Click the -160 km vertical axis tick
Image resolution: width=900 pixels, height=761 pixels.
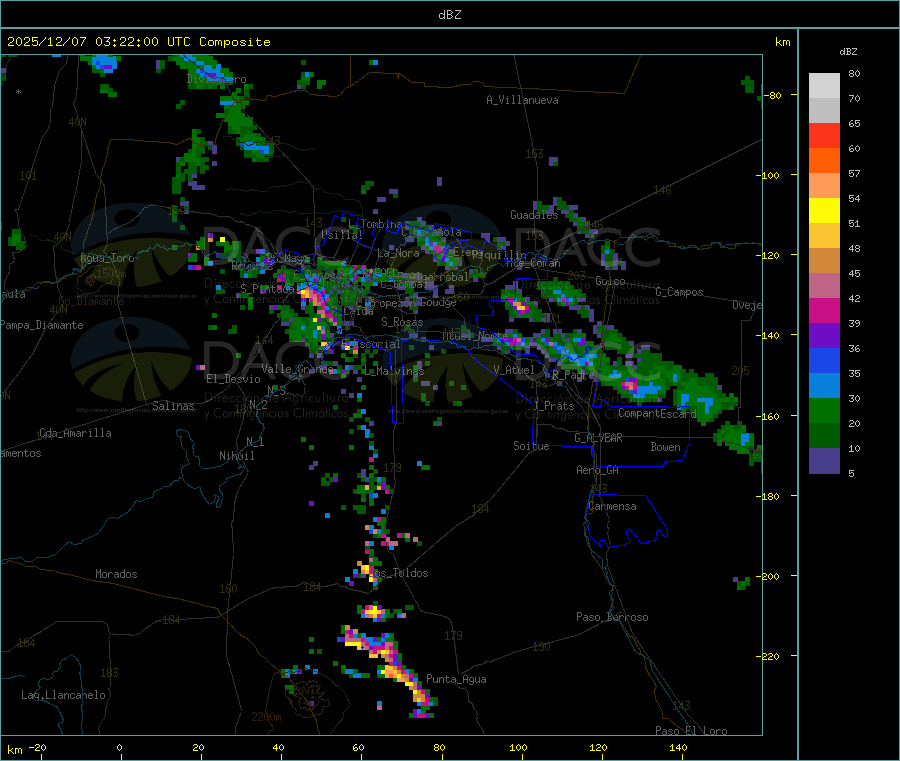769,416
